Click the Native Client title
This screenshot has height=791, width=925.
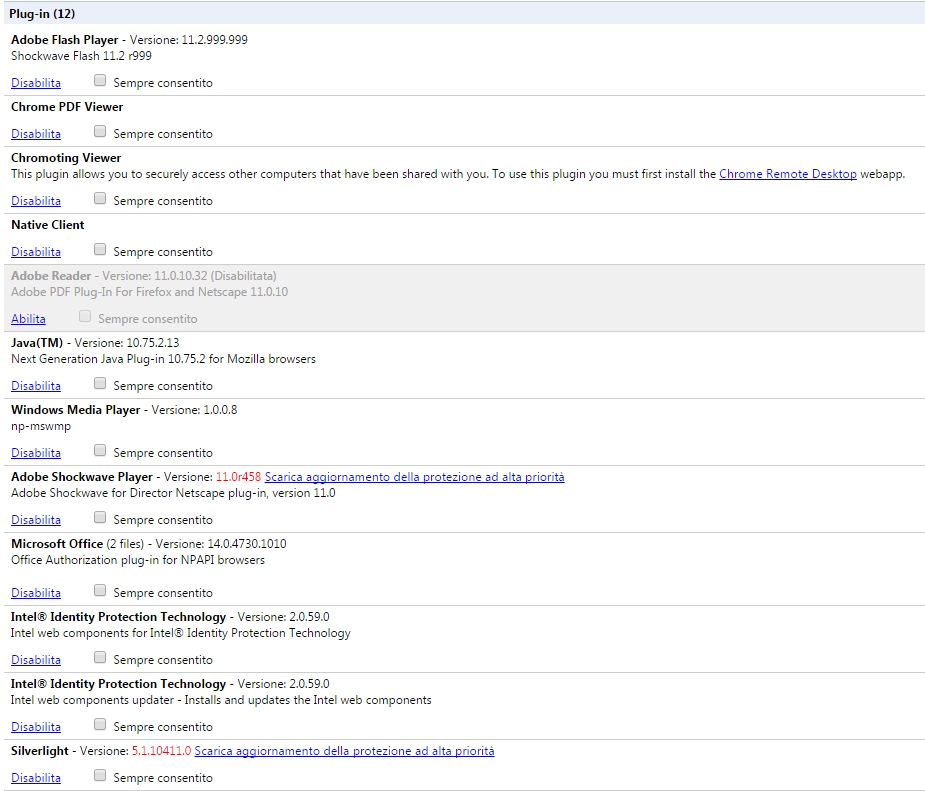click(x=47, y=225)
